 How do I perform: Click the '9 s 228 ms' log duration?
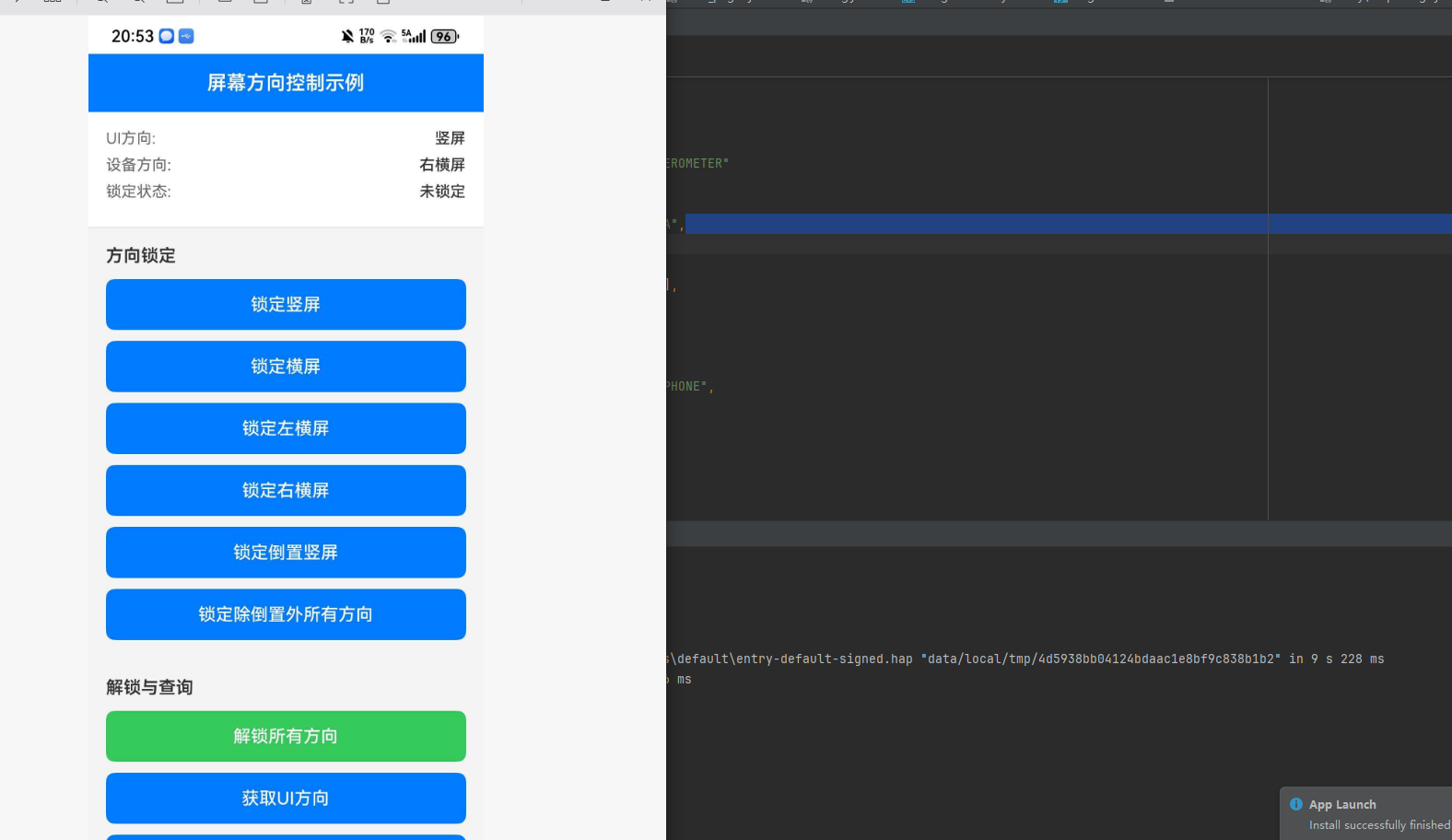pos(1348,659)
